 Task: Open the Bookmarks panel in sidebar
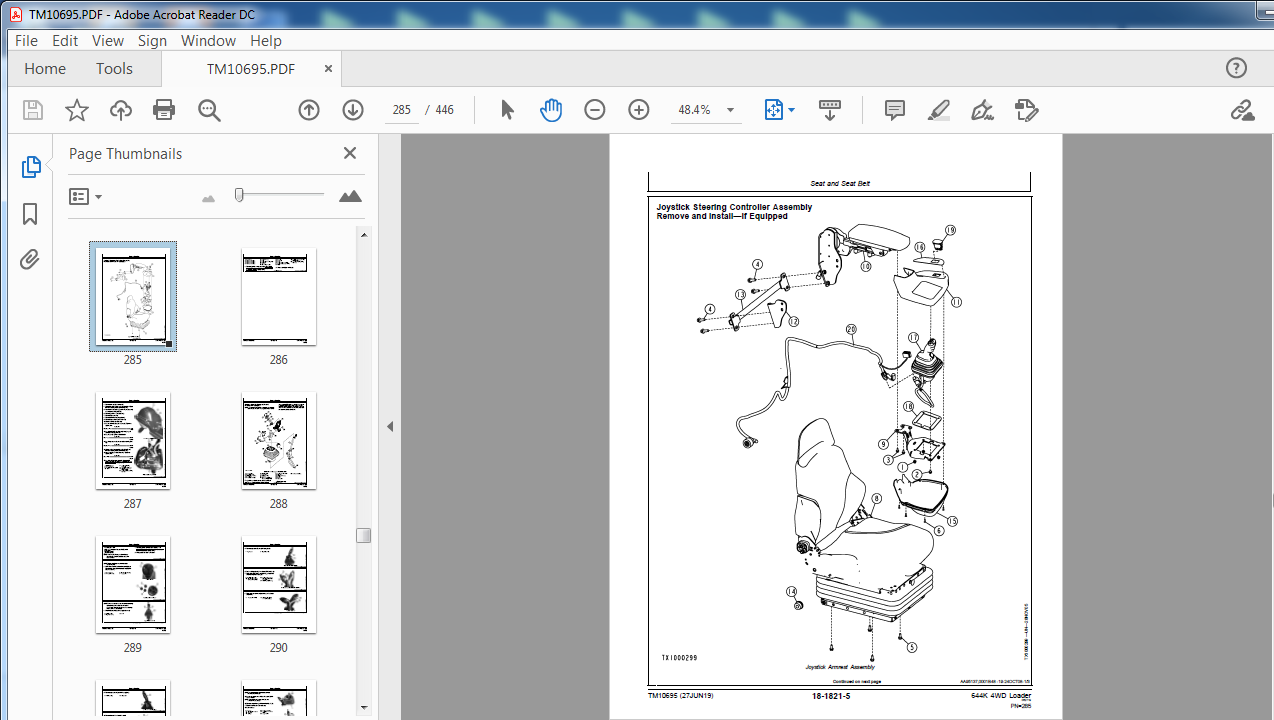pos(30,214)
